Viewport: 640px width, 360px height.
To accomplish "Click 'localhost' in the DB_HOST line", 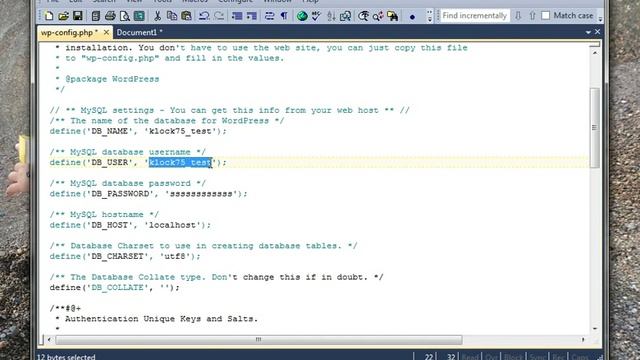I will 172,225.
